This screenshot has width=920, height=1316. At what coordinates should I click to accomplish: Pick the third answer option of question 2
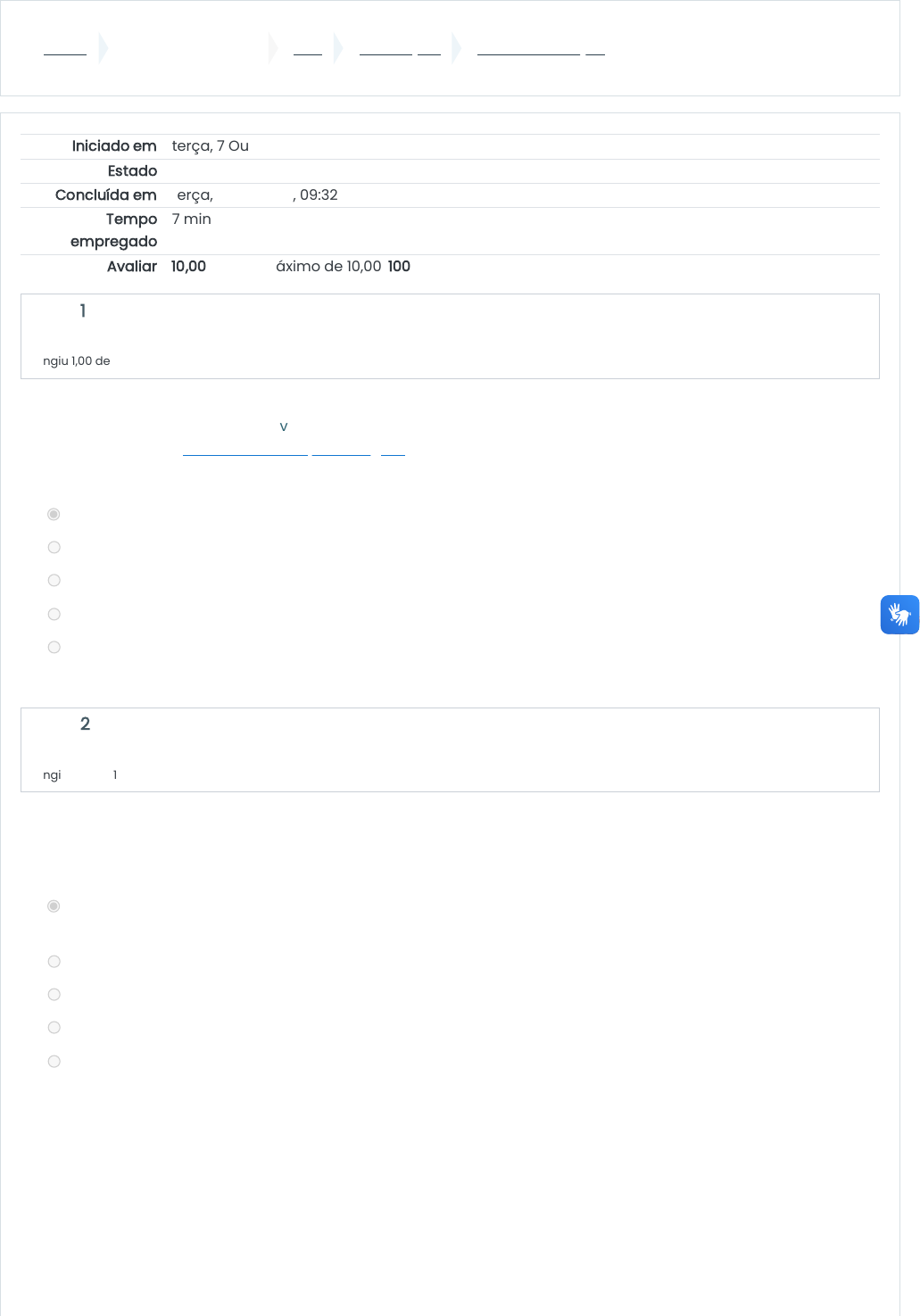point(54,995)
